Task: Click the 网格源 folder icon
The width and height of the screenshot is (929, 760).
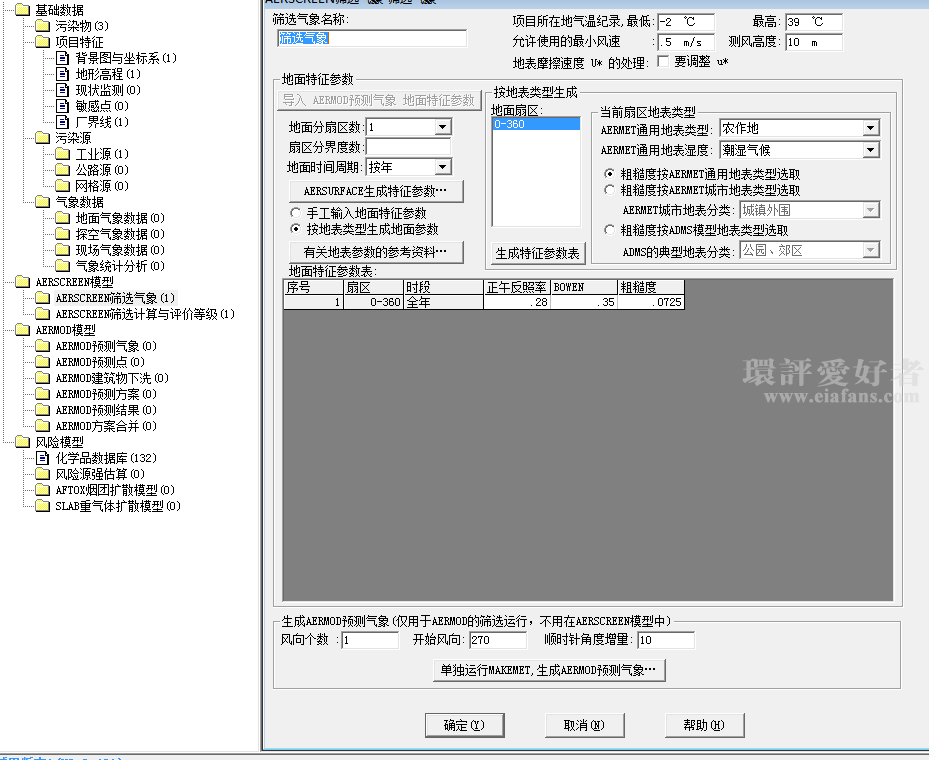Action: point(62,185)
